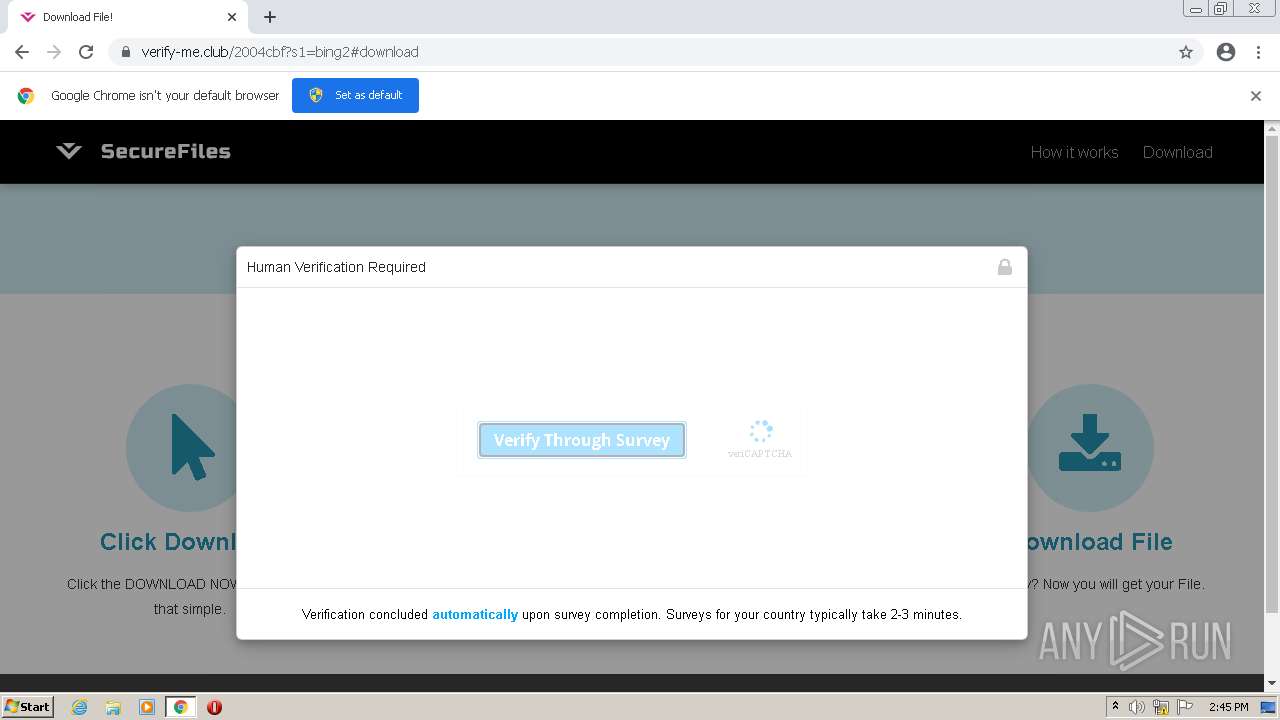Image resolution: width=1280 pixels, height=720 pixels.
Task: Click the cursor arrow icon circle
Action: (189, 448)
